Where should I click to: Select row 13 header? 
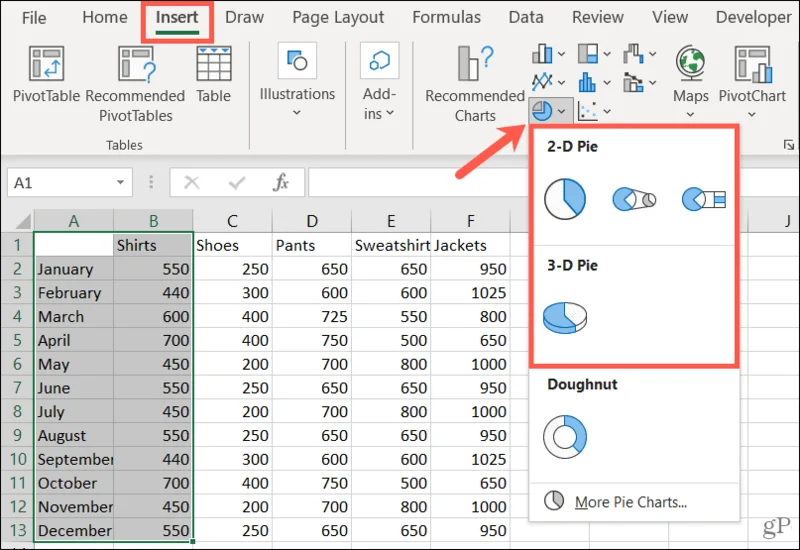click(x=17, y=530)
